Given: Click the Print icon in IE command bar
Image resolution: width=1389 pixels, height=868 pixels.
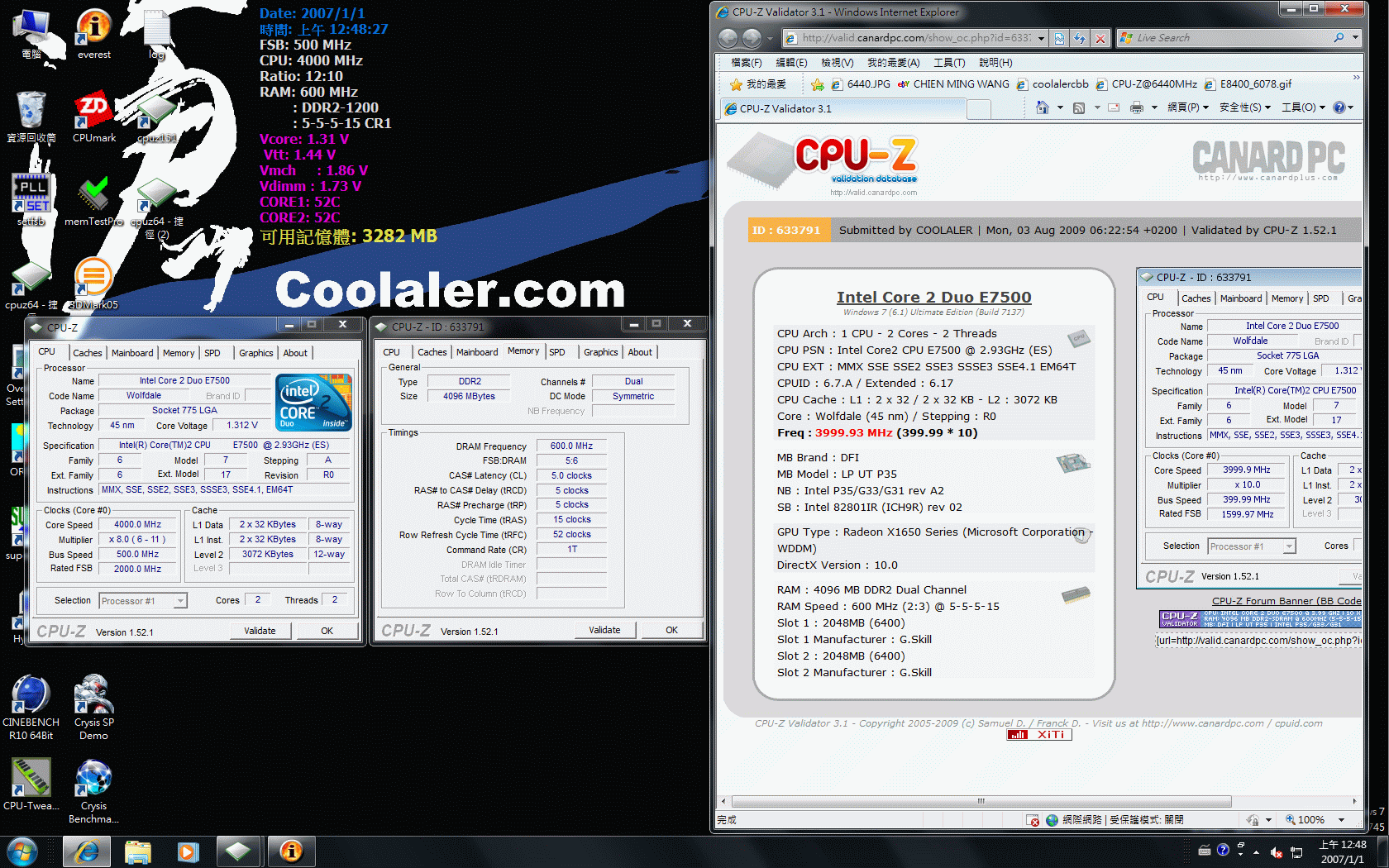Looking at the screenshot, I should (x=1137, y=107).
